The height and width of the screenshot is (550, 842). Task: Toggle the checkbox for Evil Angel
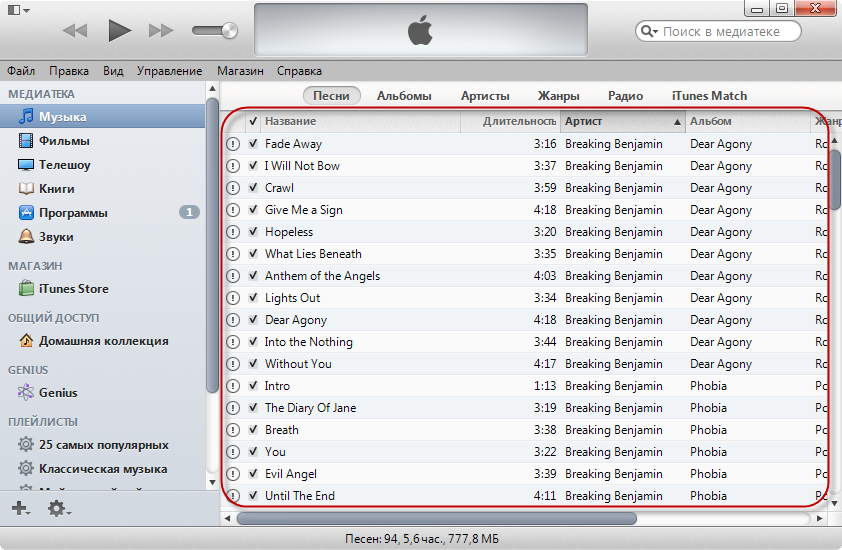point(253,474)
